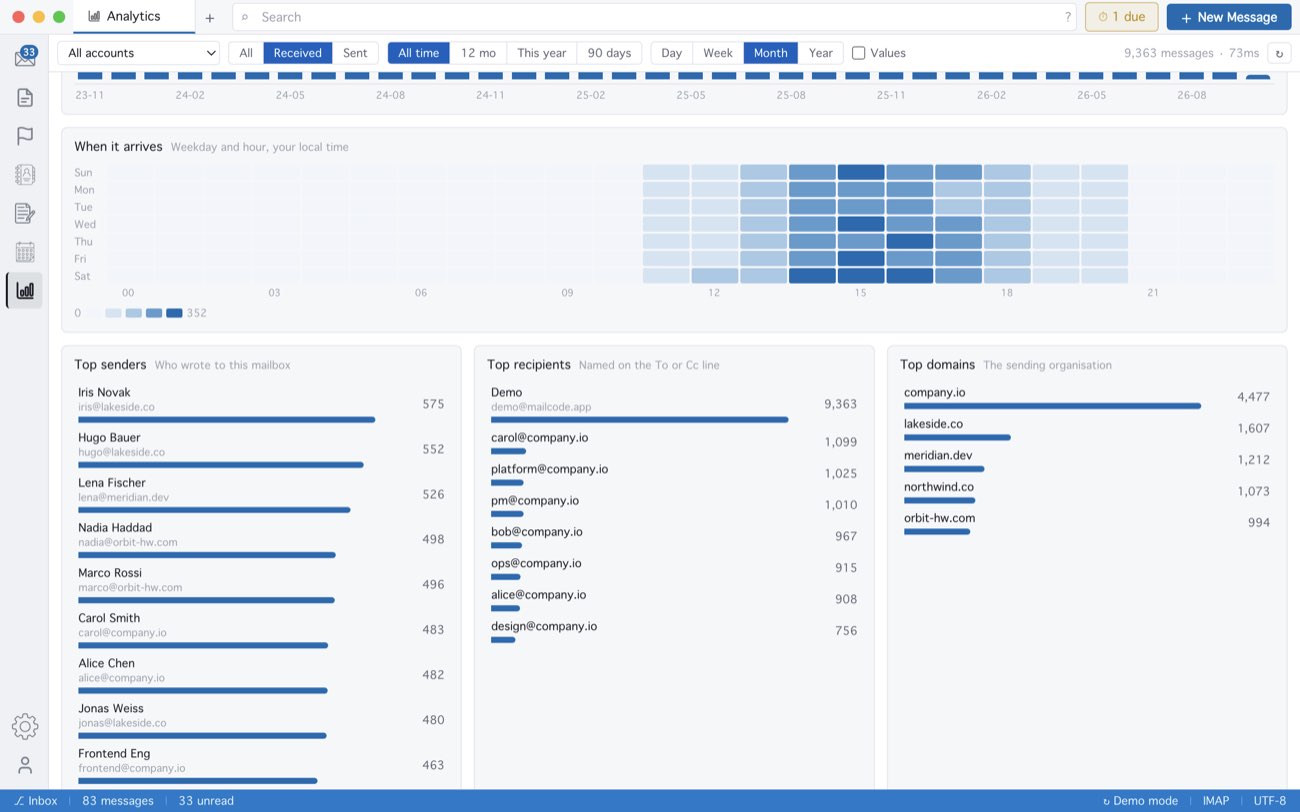1300x812 pixels.
Task: Click the darkest legend swatch beside 352
Action: [174, 313]
